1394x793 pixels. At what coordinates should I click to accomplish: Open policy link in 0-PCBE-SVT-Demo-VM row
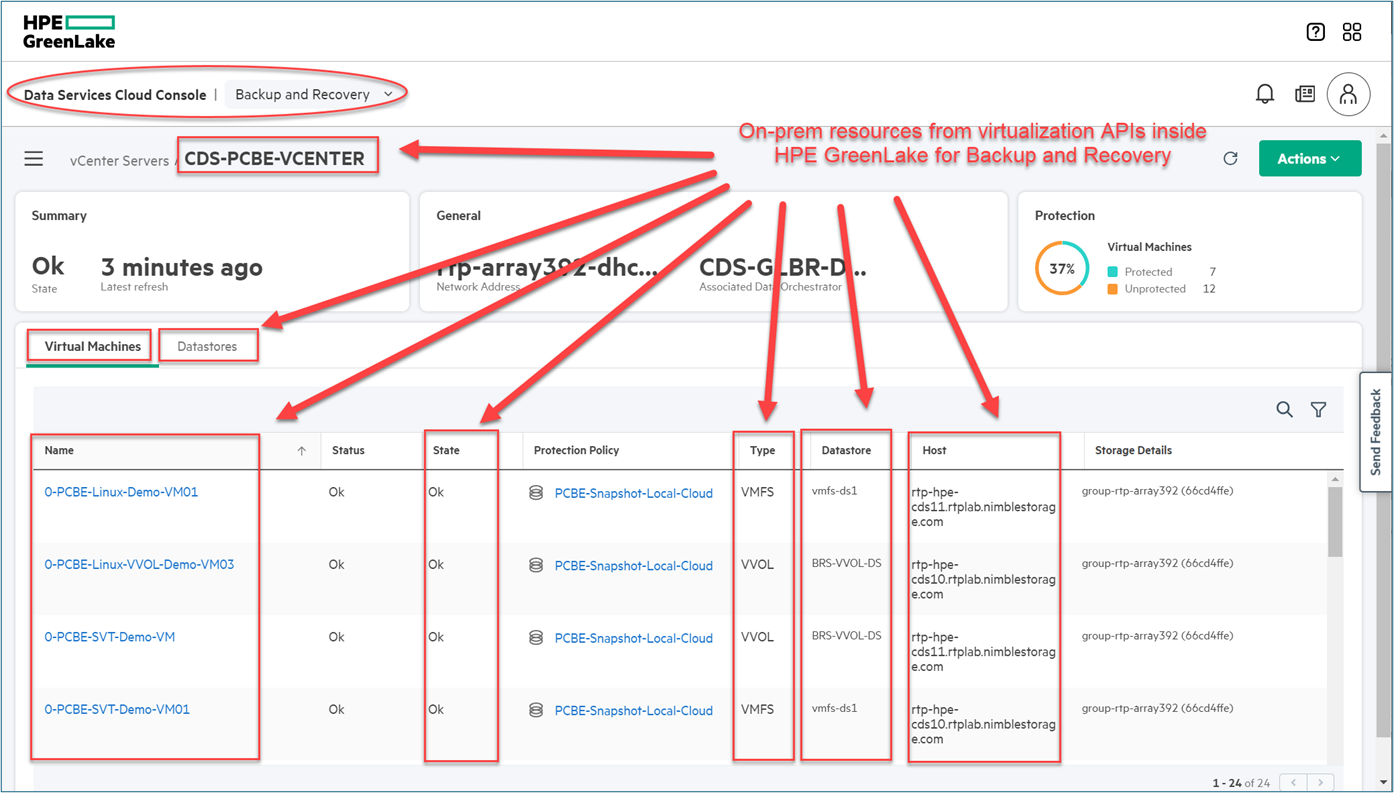[634, 638]
